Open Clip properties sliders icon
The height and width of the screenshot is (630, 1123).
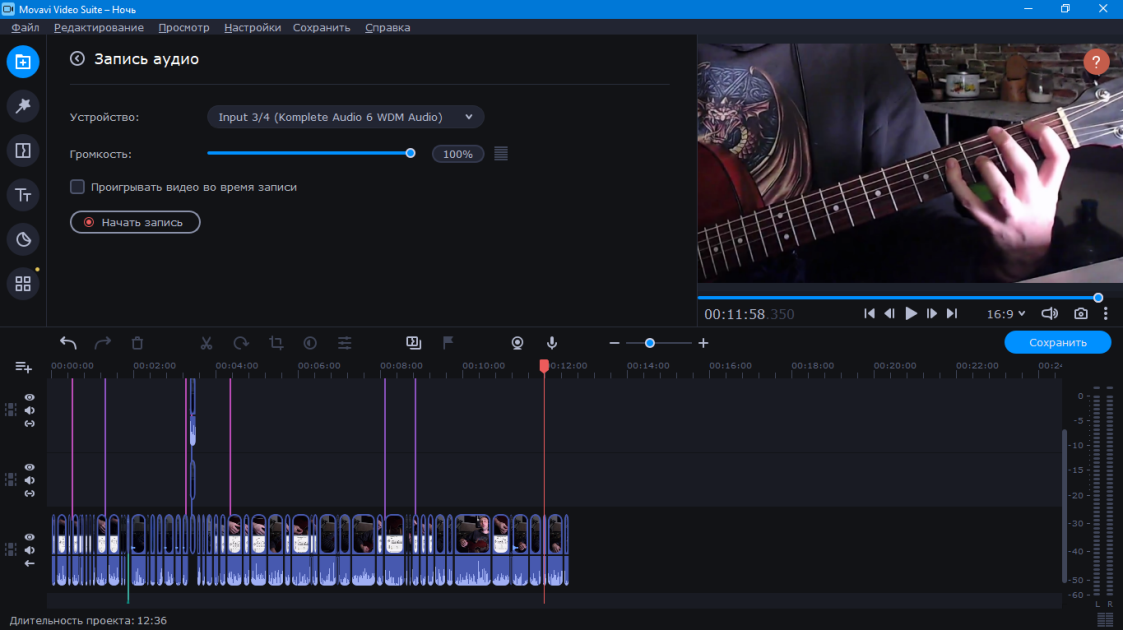[344, 343]
